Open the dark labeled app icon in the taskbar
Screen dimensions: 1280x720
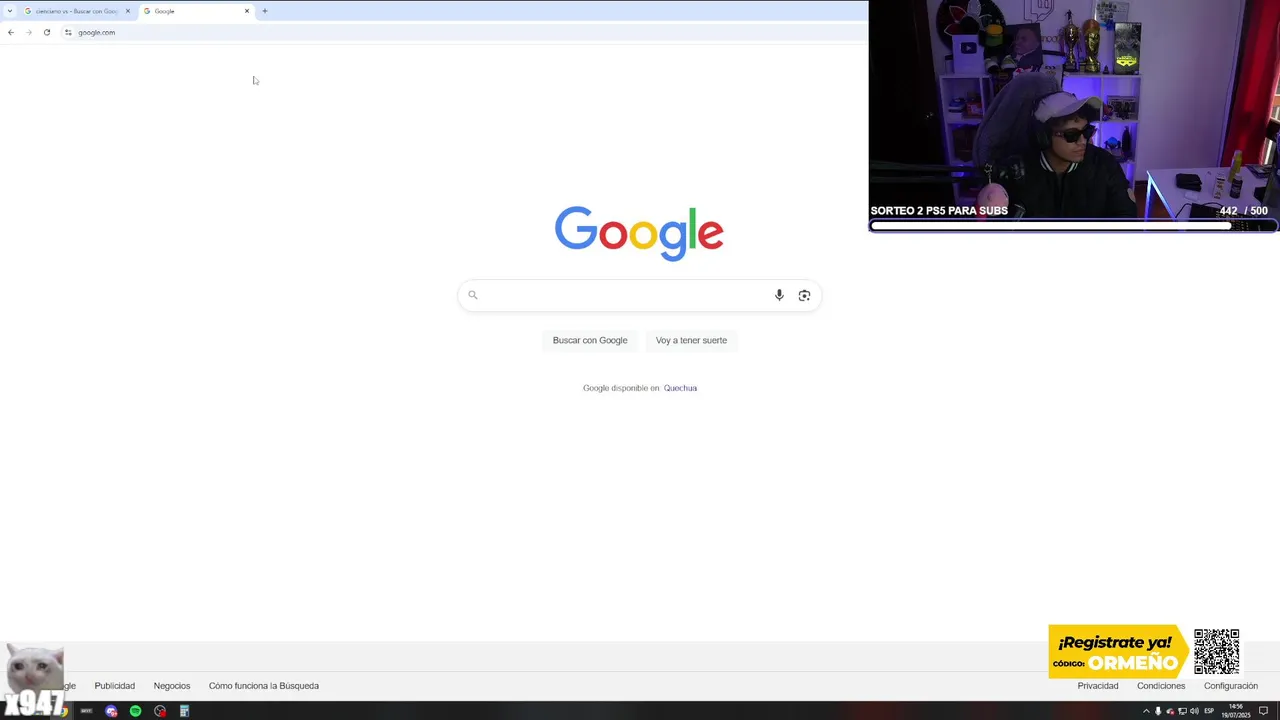(86, 711)
